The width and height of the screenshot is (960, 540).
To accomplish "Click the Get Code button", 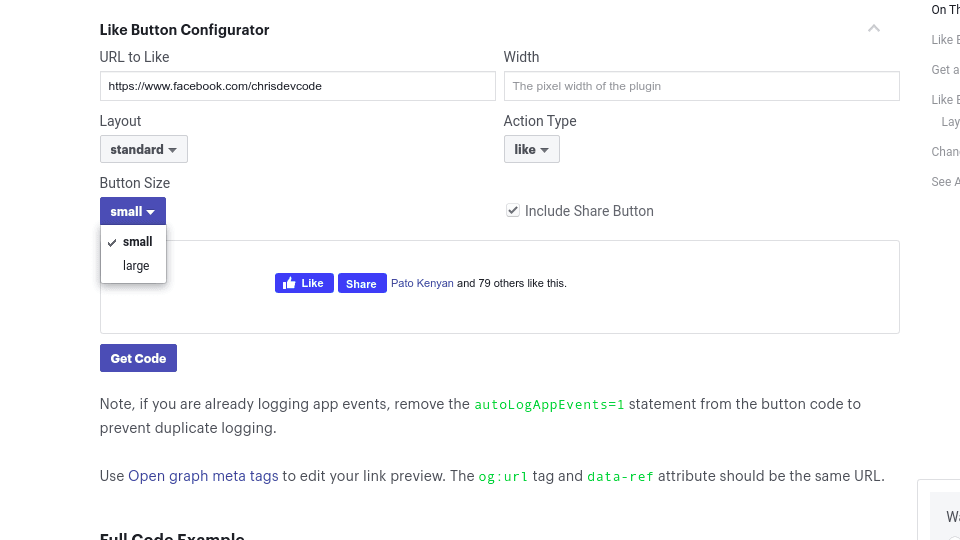I will point(138,358).
